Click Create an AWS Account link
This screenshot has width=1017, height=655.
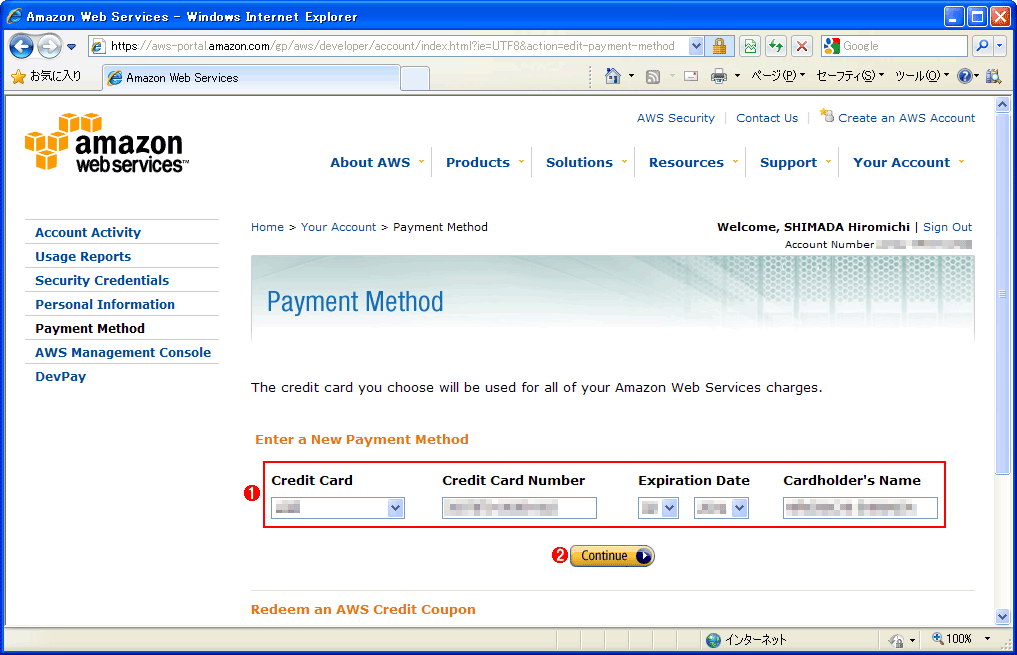[906, 118]
